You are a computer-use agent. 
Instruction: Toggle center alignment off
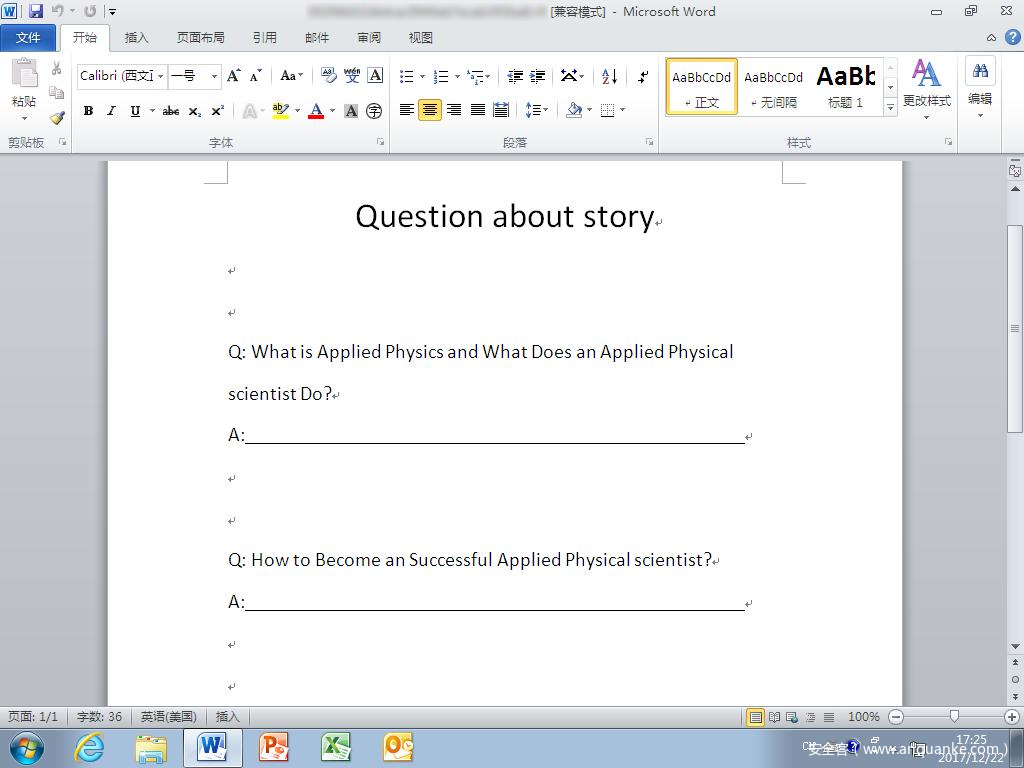tap(430, 110)
